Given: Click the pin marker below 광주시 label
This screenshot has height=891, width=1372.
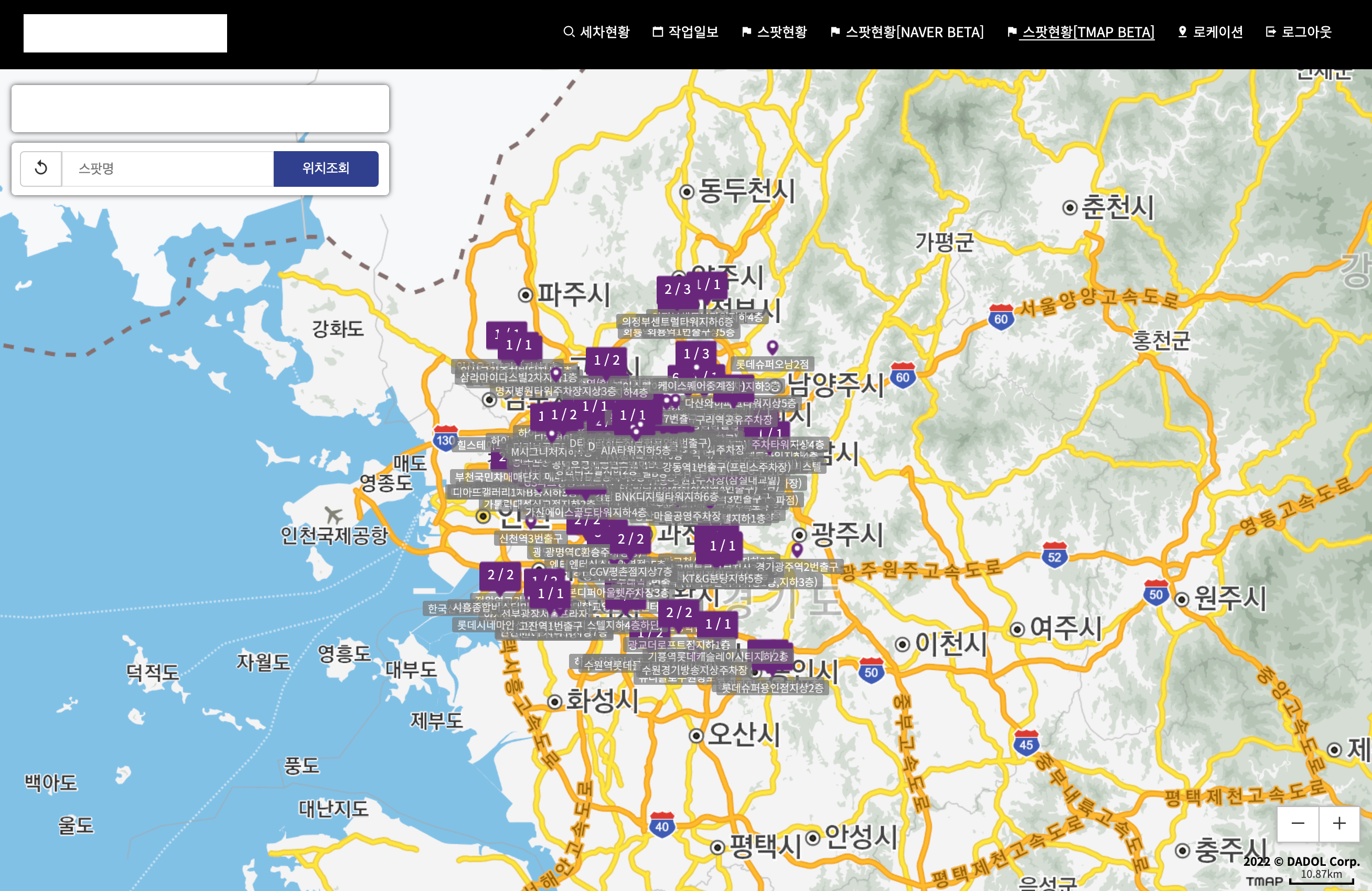Looking at the screenshot, I should pos(797,549).
